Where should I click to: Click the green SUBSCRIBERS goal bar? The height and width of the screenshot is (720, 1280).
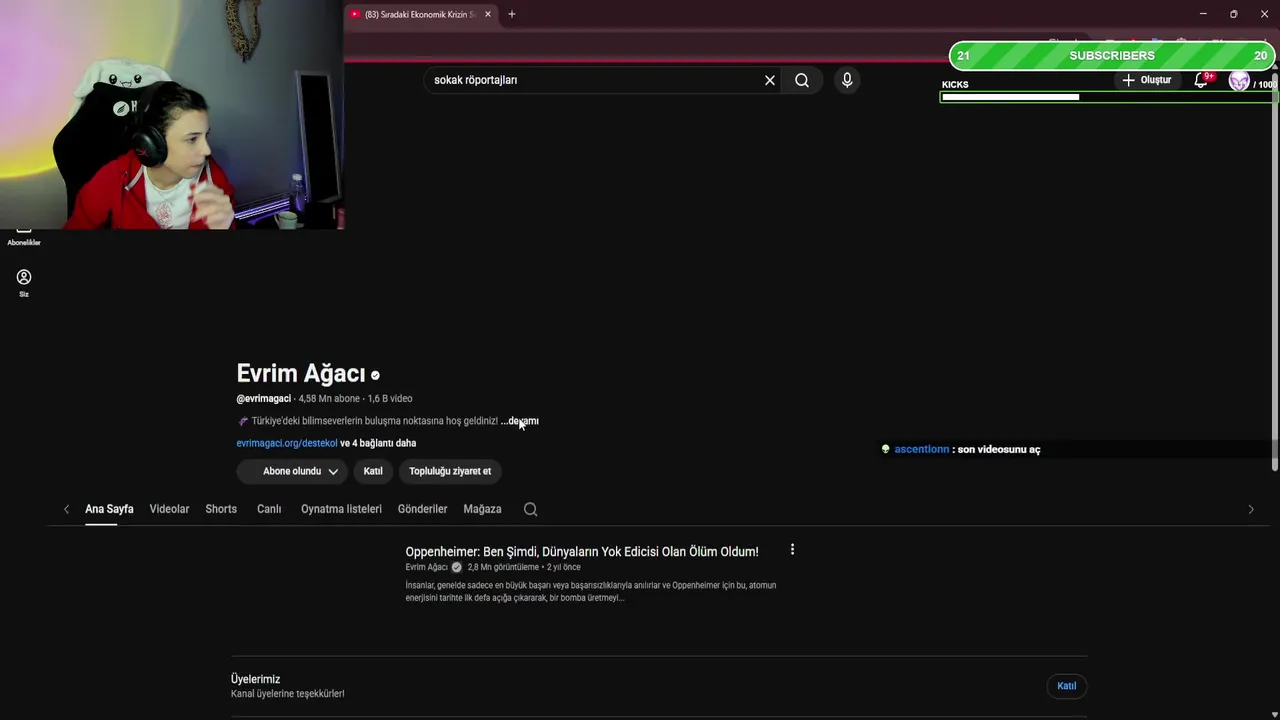(x=1112, y=55)
